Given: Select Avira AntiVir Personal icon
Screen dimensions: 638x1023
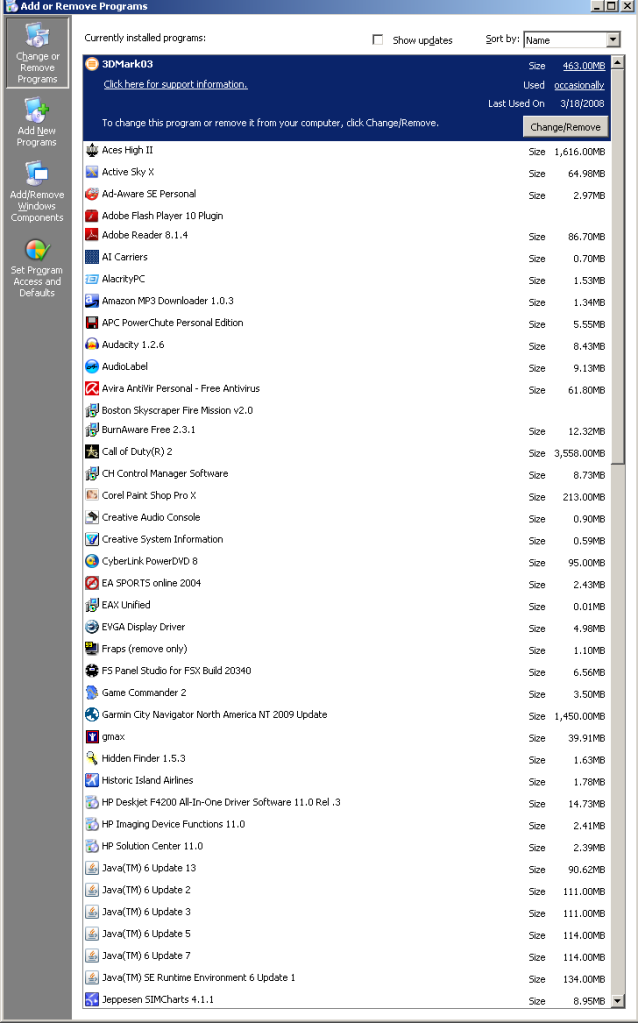Looking at the screenshot, I should click(92, 388).
